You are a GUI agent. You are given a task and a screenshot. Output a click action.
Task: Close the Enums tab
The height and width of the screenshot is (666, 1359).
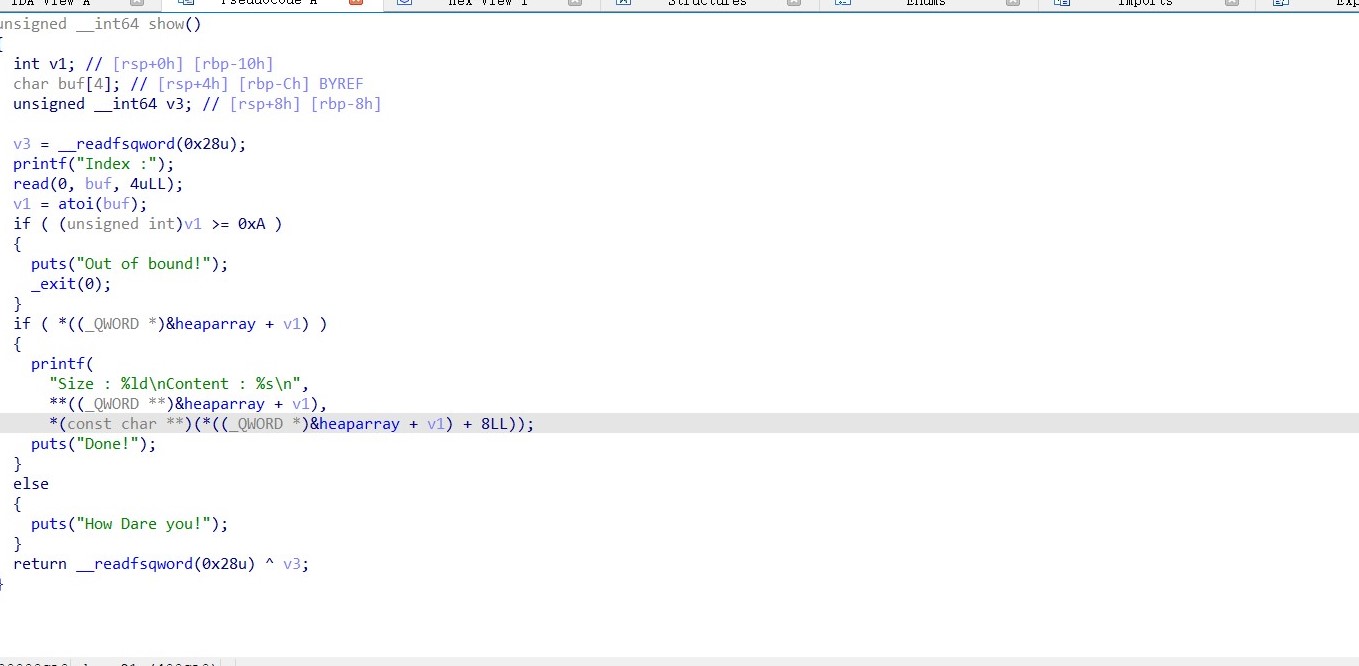(1013, 3)
